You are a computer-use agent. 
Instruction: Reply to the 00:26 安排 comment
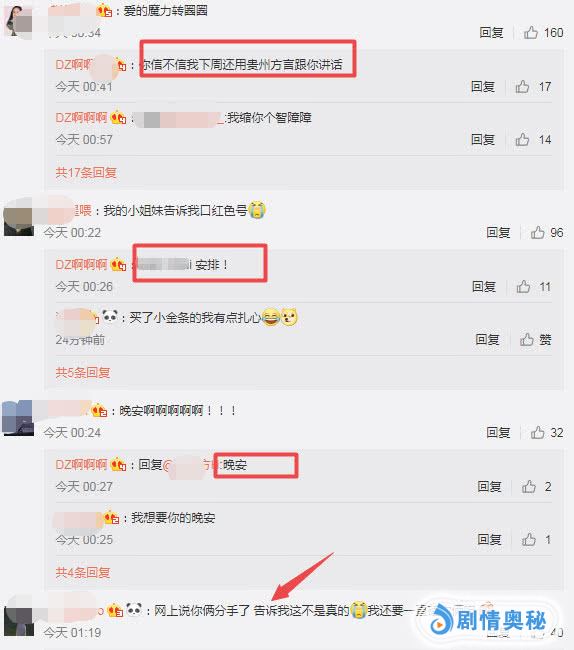point(484,286)
